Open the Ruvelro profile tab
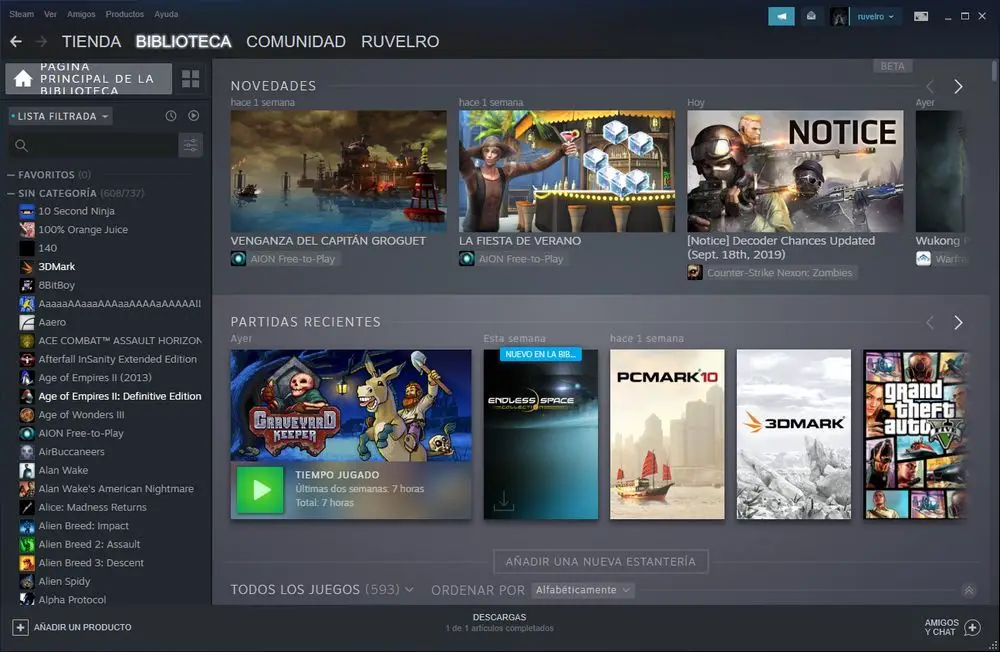The image size is (1000, 652). pyautogui.click(x=400, y=41)
